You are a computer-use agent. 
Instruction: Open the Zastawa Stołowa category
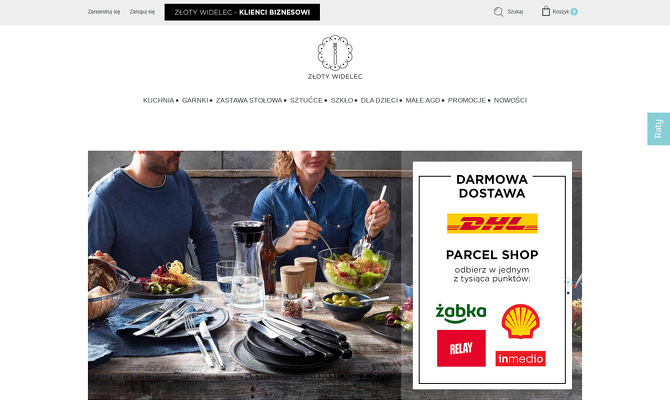pyautogui.click(x=249, y=100)
